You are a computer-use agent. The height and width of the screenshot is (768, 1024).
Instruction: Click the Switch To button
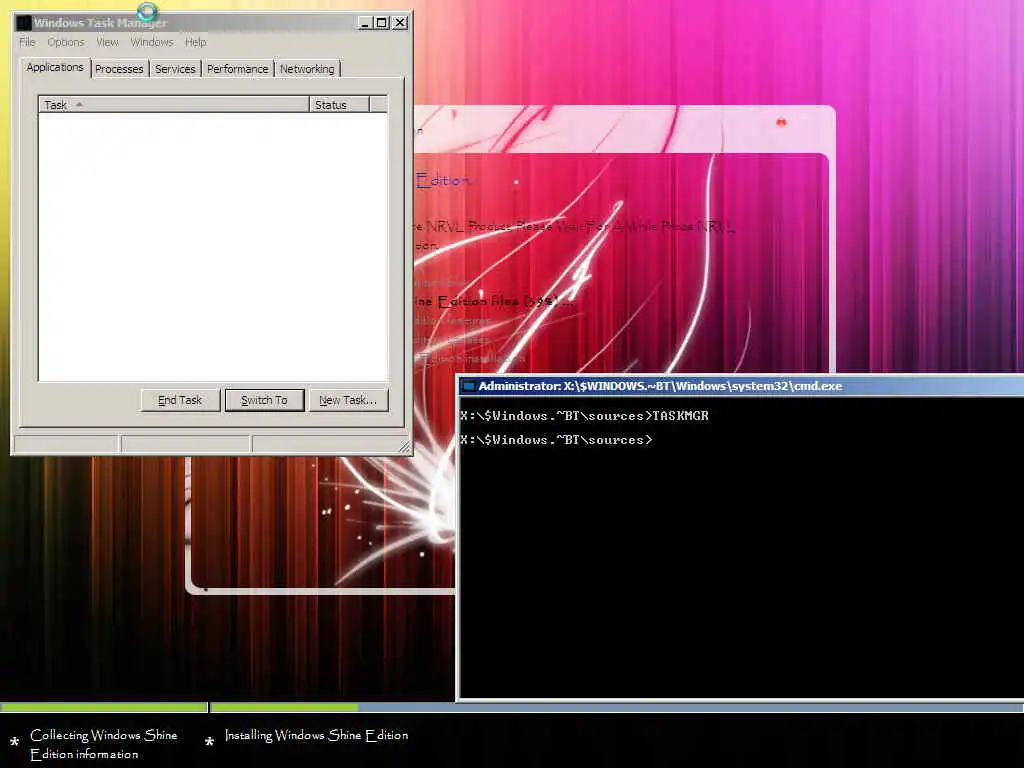tap(264, 400)
